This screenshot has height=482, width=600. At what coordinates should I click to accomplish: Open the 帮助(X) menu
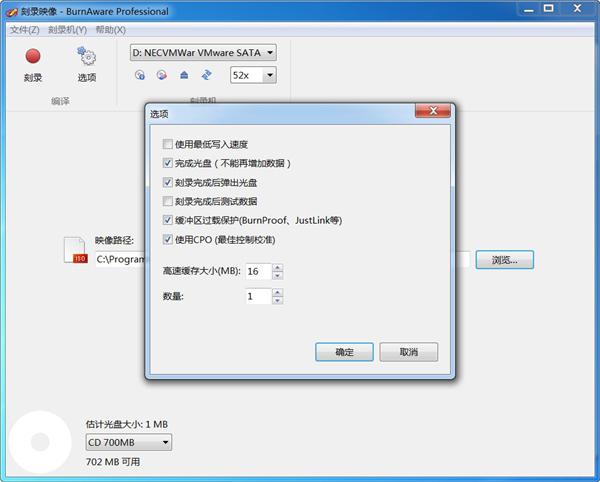point(111,30)
